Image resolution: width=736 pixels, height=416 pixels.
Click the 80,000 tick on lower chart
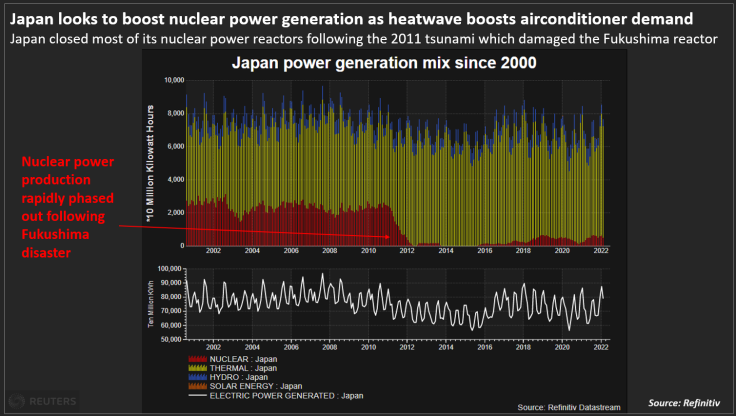pos(171,297)
